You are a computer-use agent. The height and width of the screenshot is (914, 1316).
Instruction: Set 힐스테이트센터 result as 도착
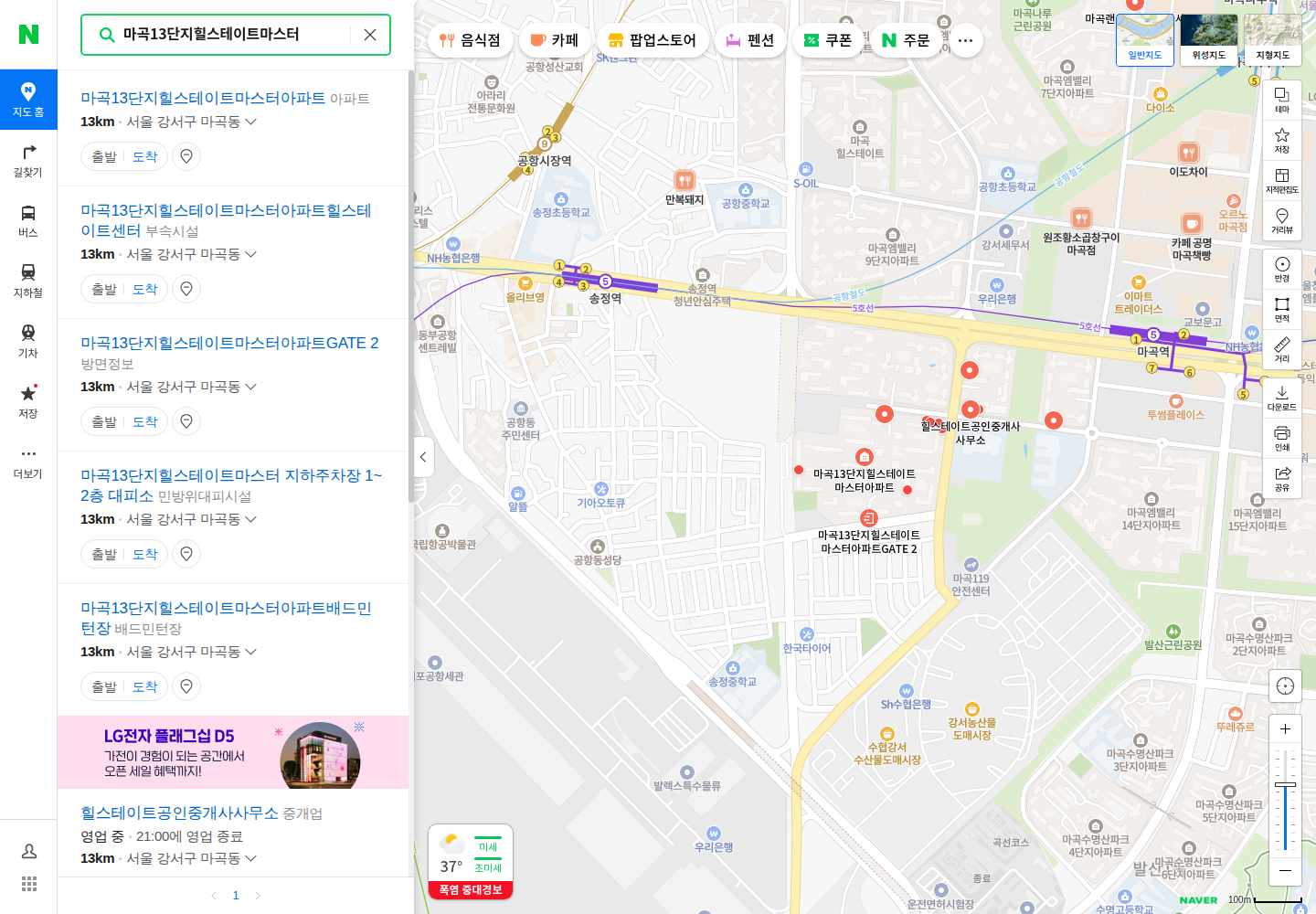pos(145,289)
